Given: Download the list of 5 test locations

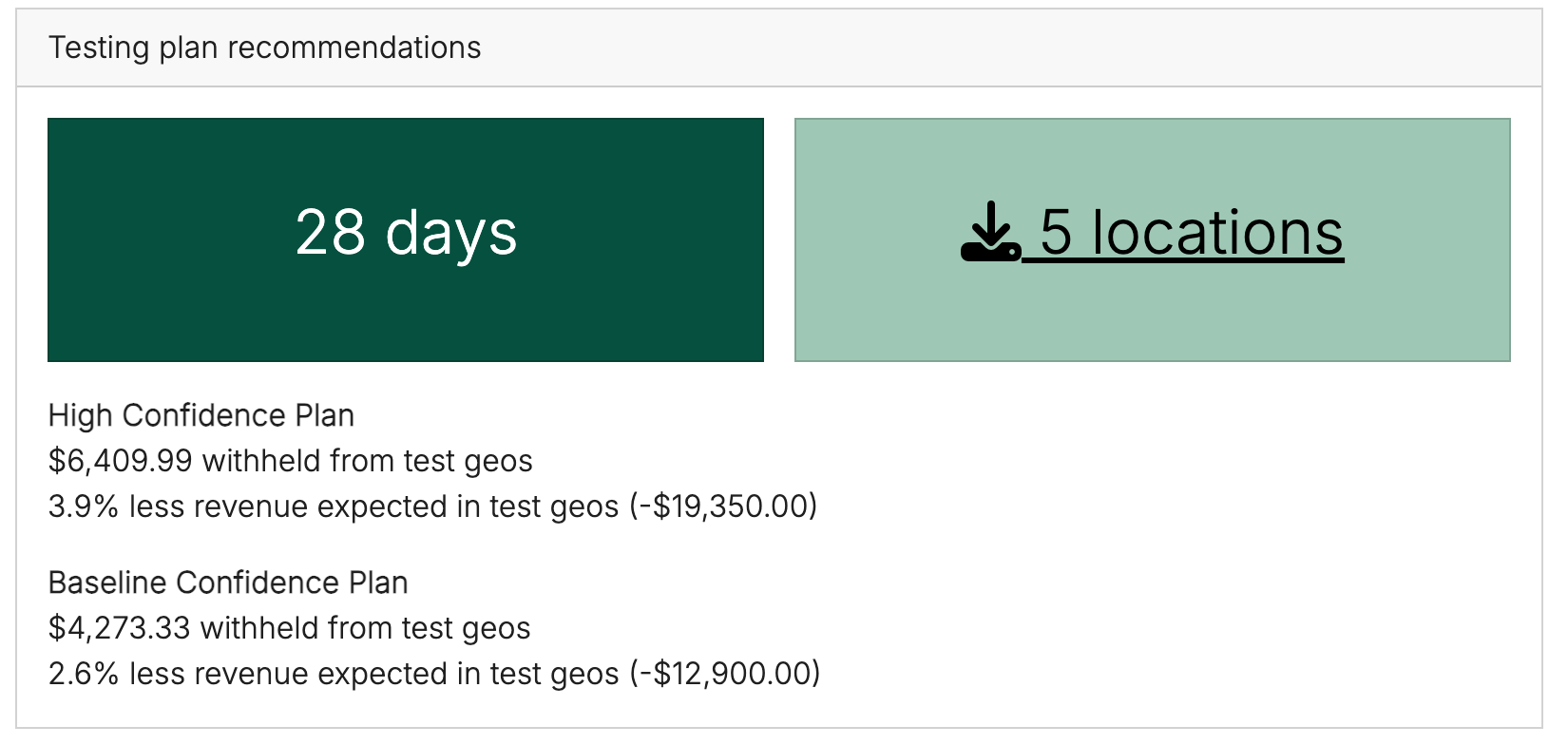Looking at the screenshot, I should [1190, 231].
